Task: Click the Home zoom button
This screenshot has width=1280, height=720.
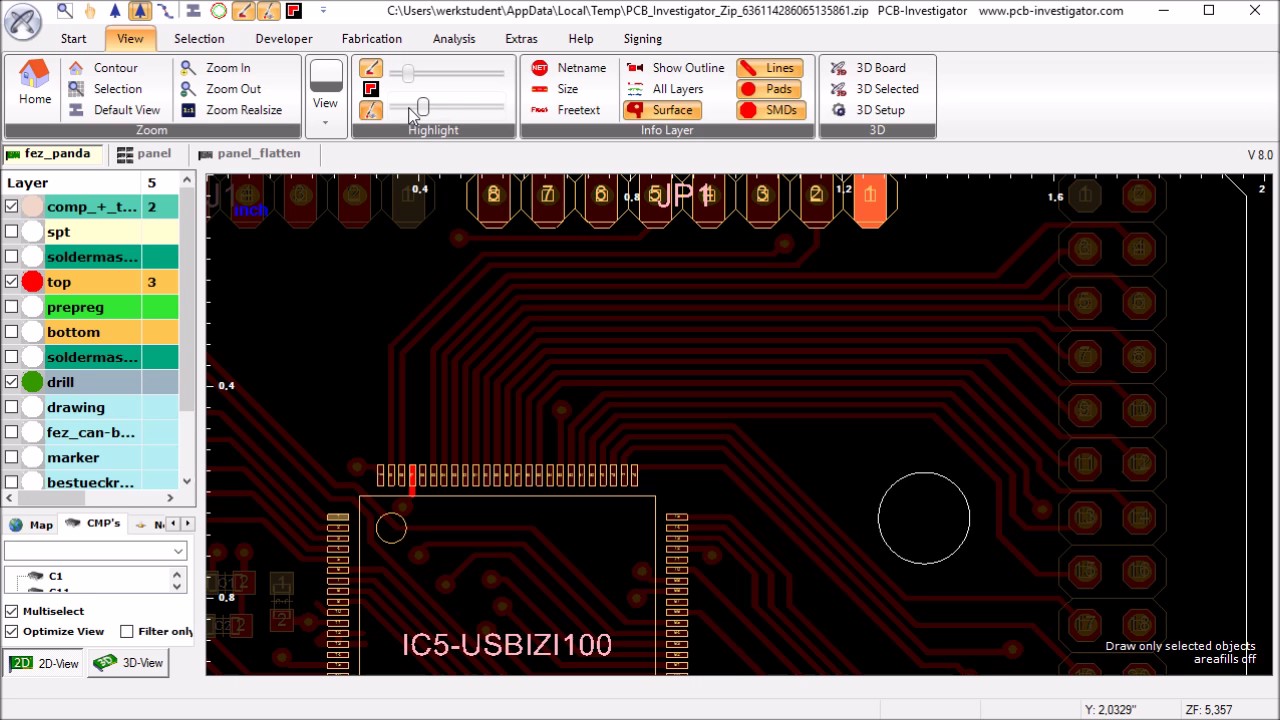Action: point(34,82)
